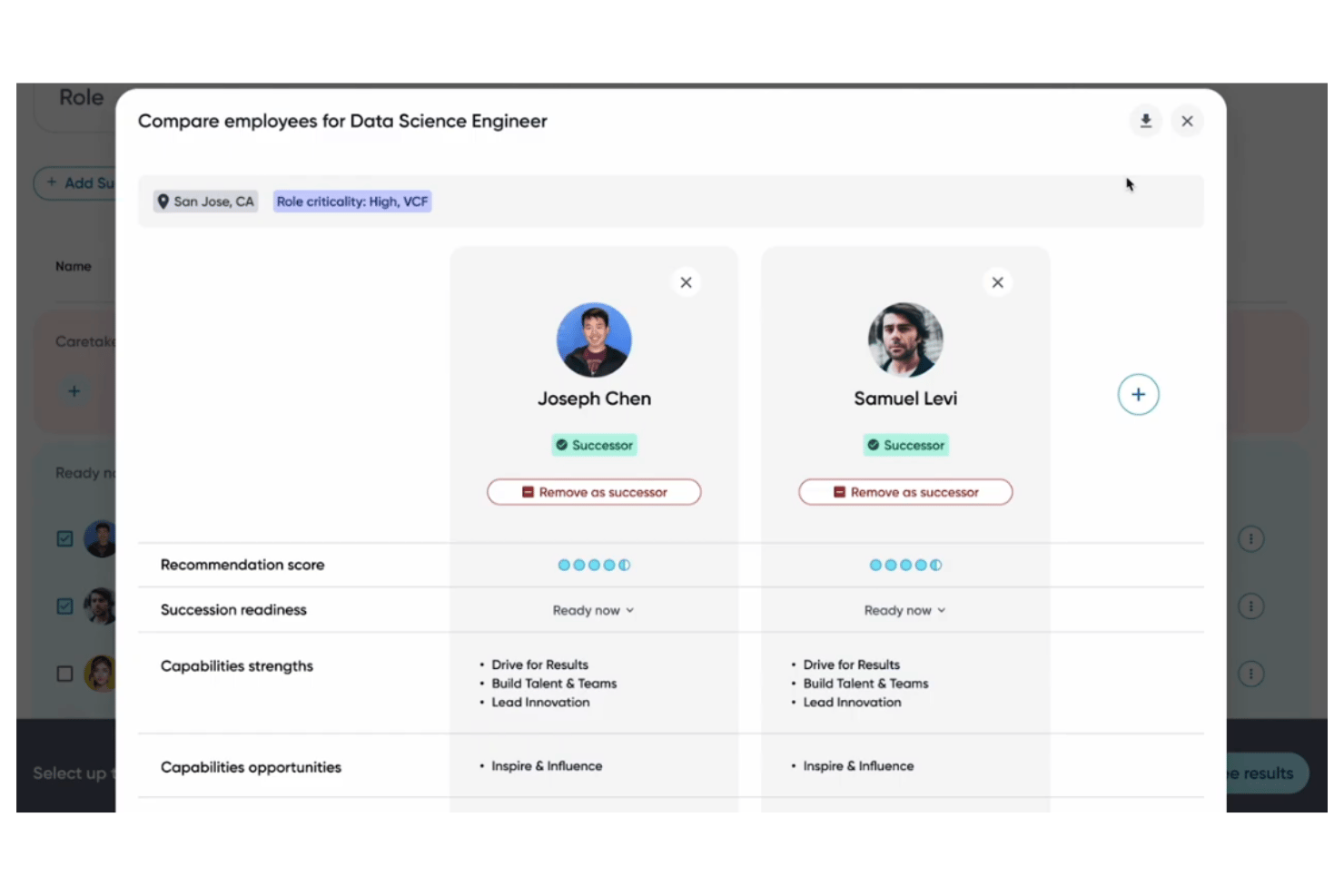Screen dimensions: 1344x896
Task: Expand Samuel Levi's Ready now dropdown
Action: tap(905, 610)
